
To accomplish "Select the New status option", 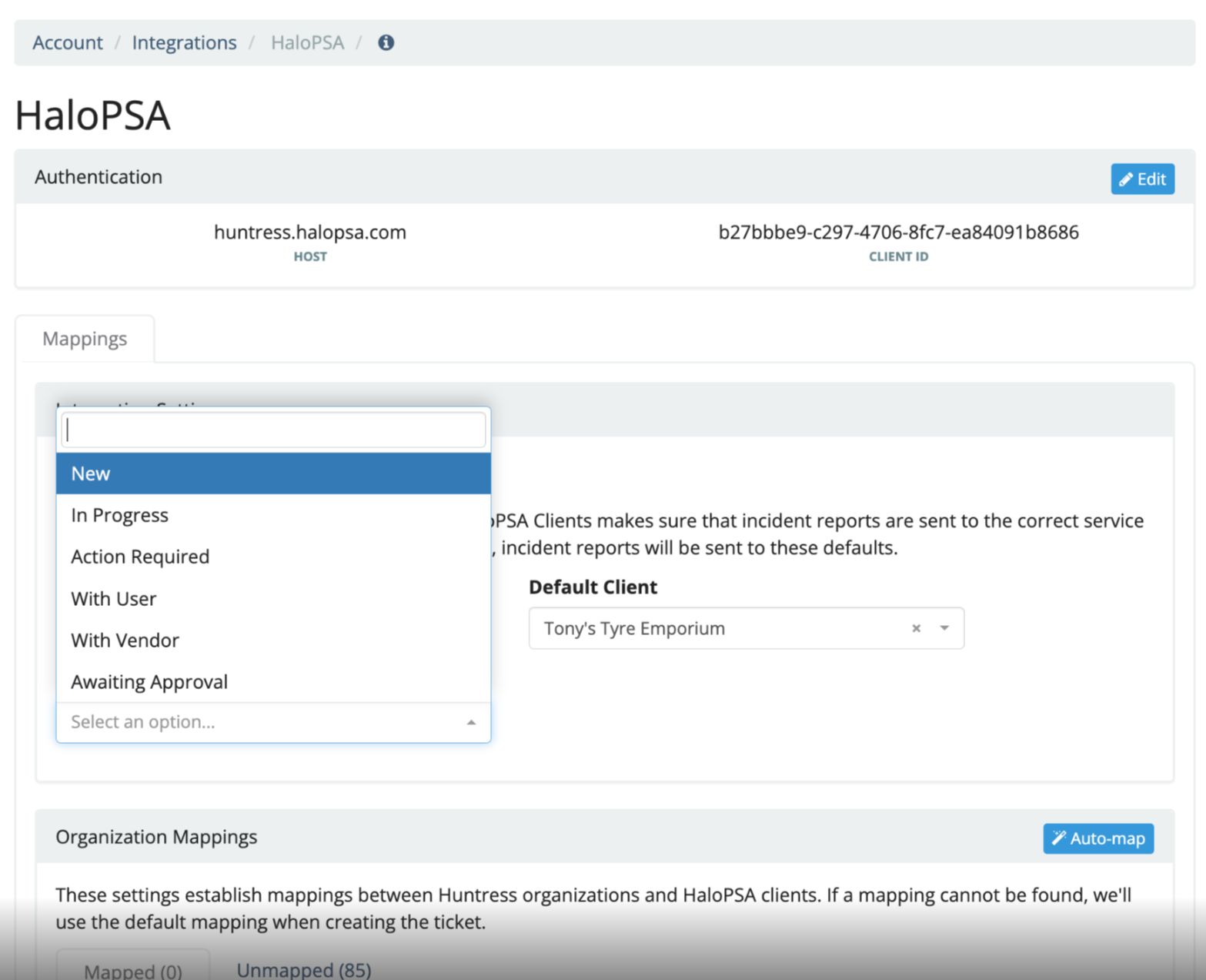I will click(x=273, y=473).
